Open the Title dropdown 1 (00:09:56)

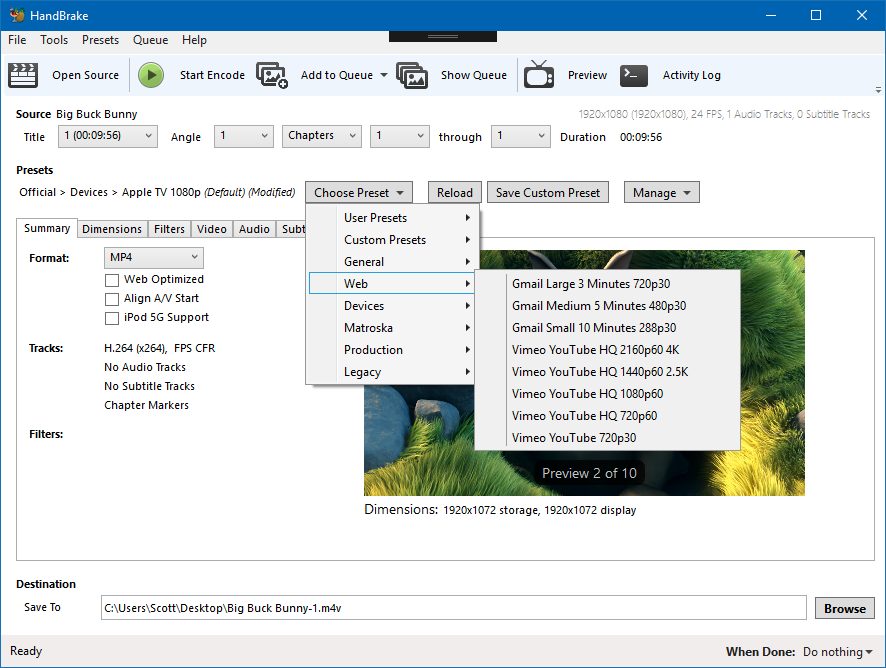click(x=108, y=136)
